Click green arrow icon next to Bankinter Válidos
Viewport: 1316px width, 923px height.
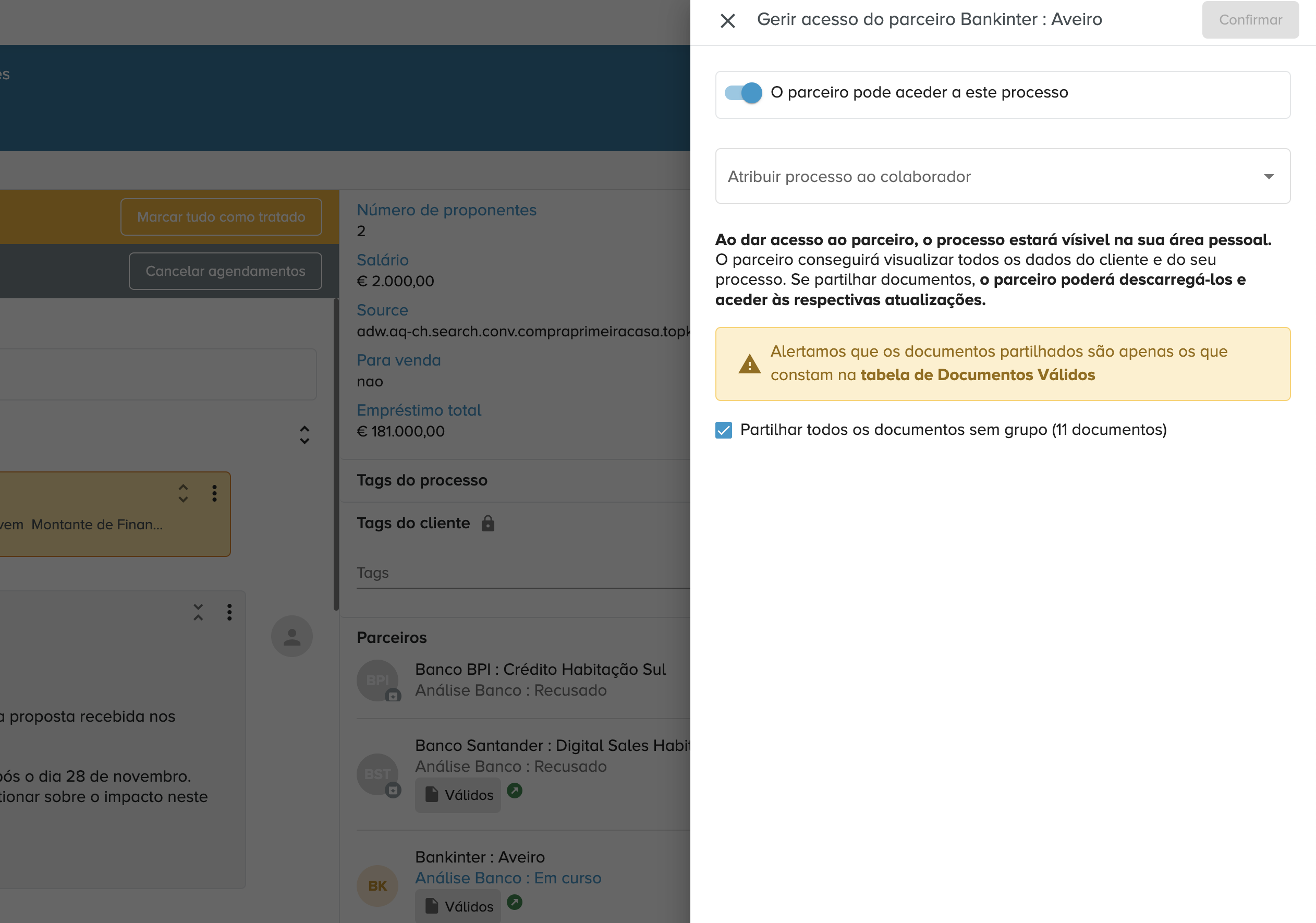click(x=515, y=902)
